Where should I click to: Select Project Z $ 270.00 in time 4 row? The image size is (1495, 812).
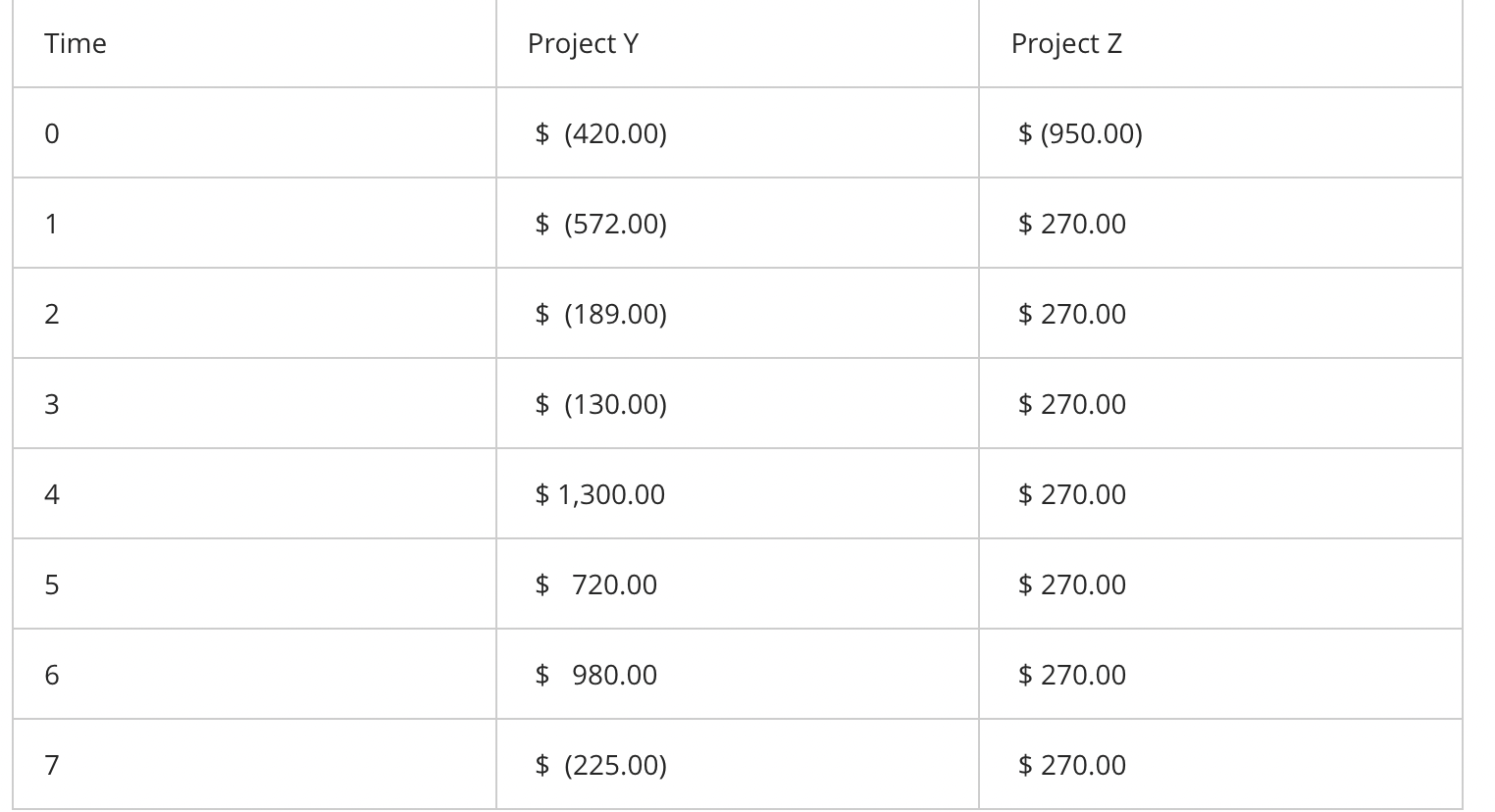pos(1072,494)
